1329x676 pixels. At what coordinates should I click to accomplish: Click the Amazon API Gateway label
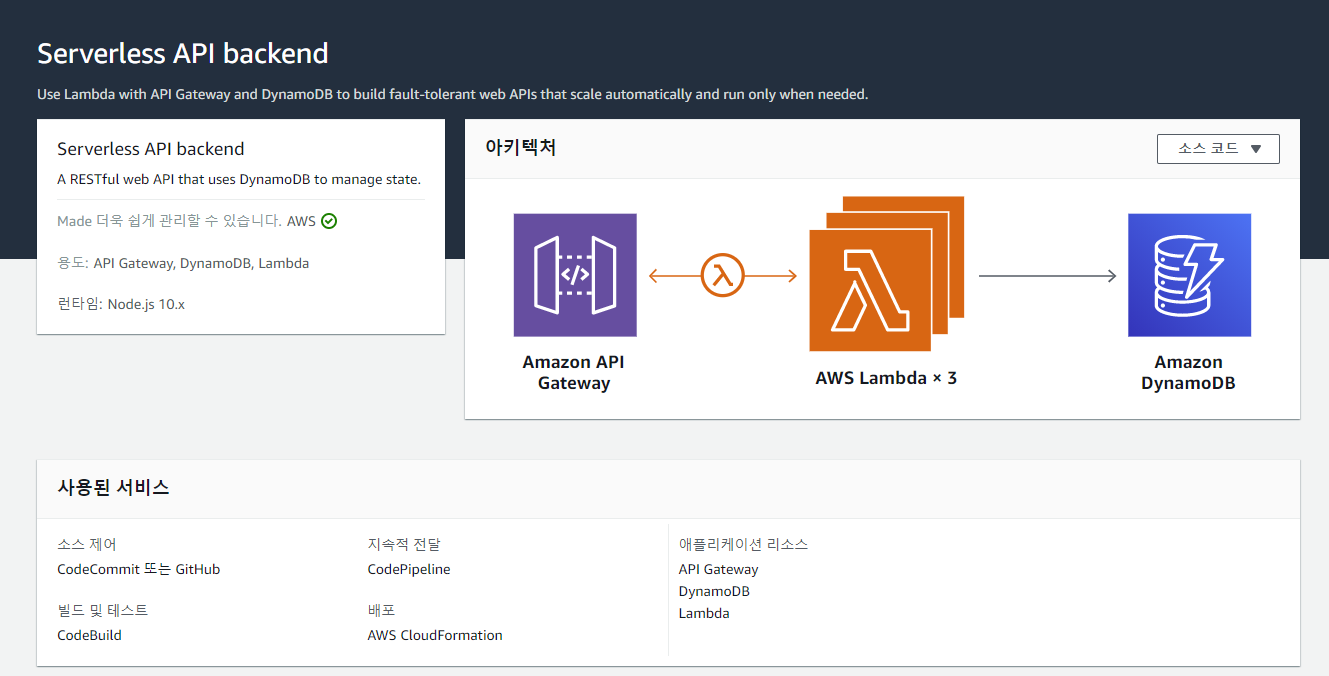point(574,373)
